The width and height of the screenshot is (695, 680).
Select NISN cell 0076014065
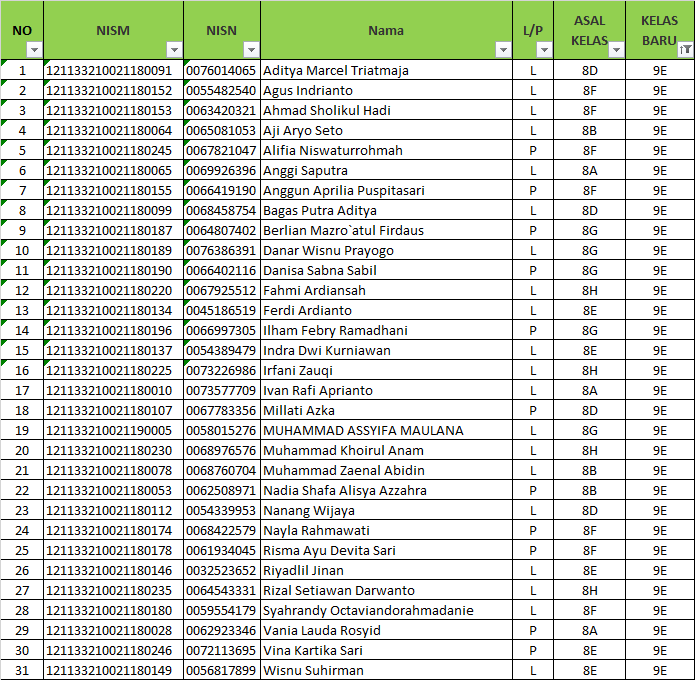click(222, 70)
